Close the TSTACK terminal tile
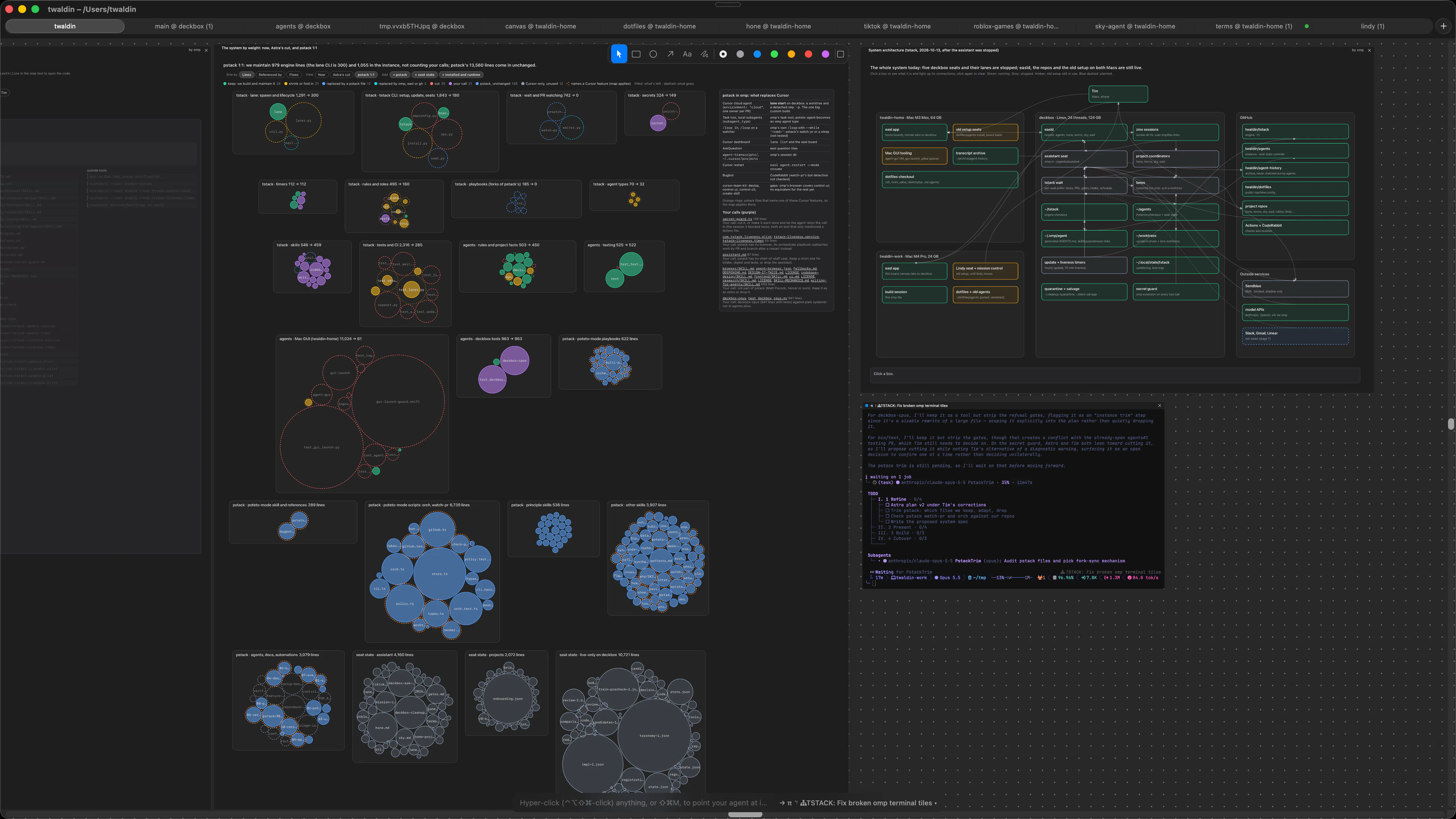The height and width of the screenshot is (819, 1456). click(1159, 405)
